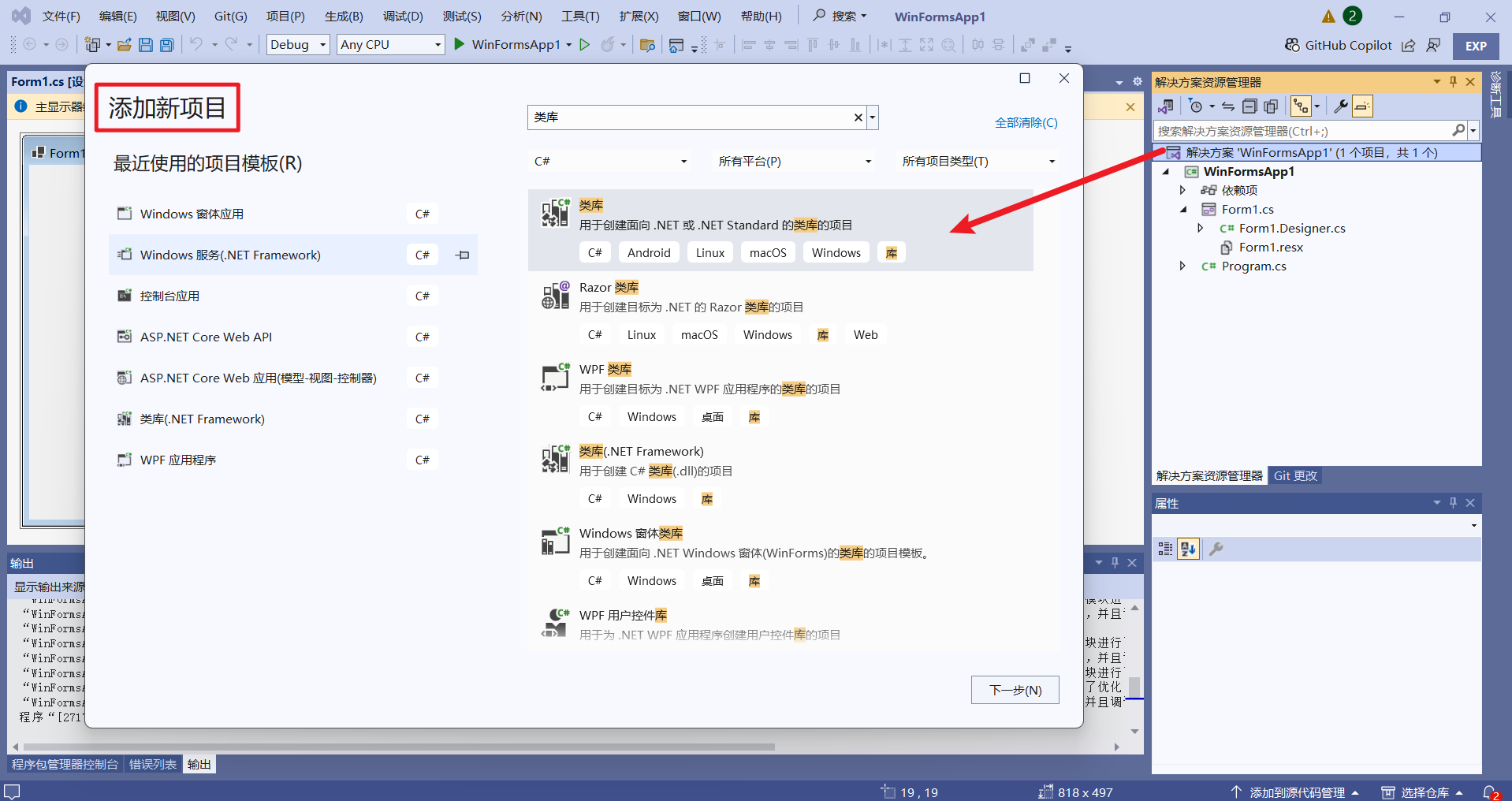The width and height of the screenshot is (1512, 801).
Task: Click the 全部清除(C) link
Action: click(1026, 123)
